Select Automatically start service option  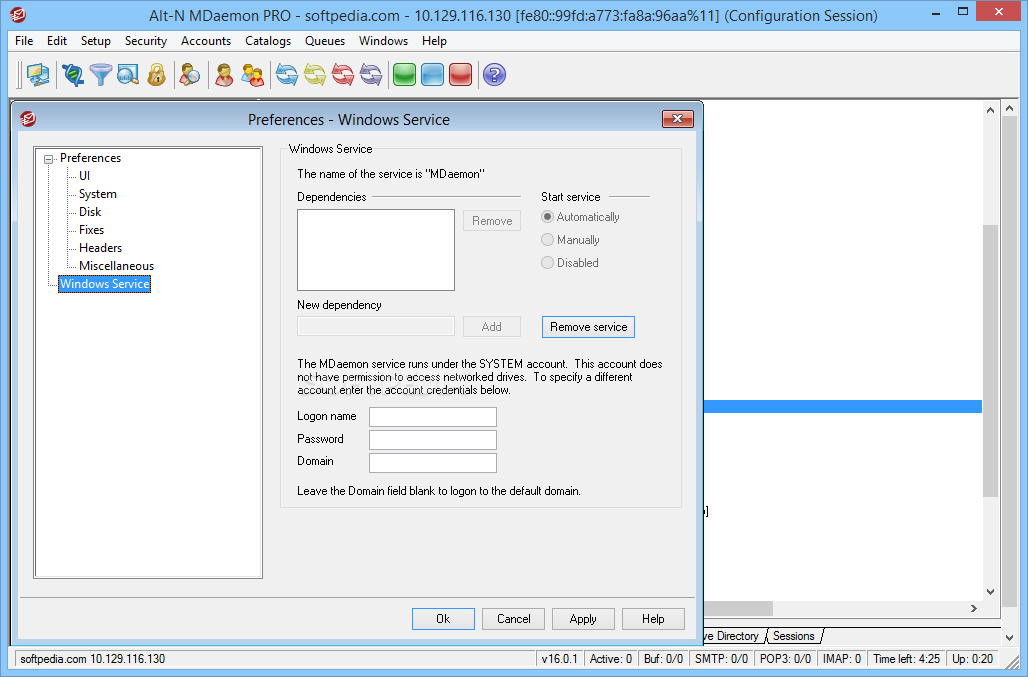[580, 217]
